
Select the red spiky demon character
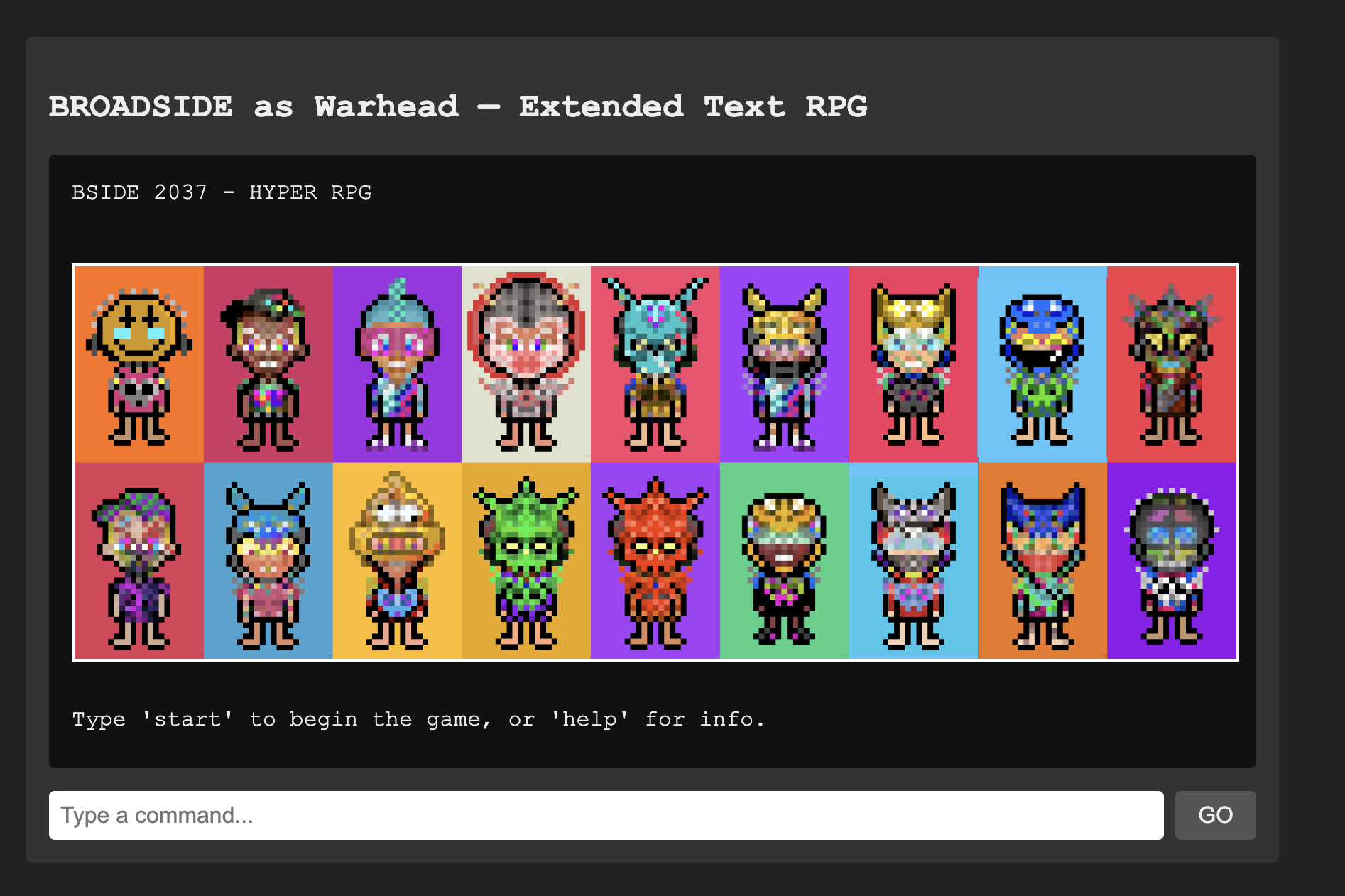(x=655, y=561)
